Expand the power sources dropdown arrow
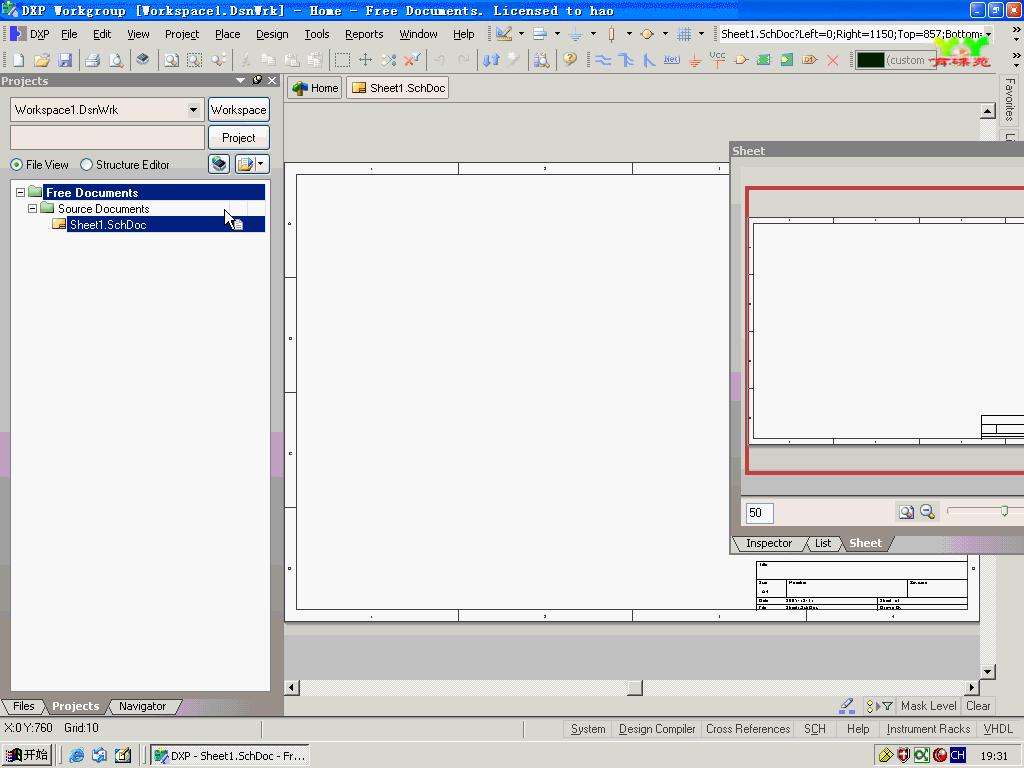The width and height of the screenshot is (1024, 768). click(593, 34)
